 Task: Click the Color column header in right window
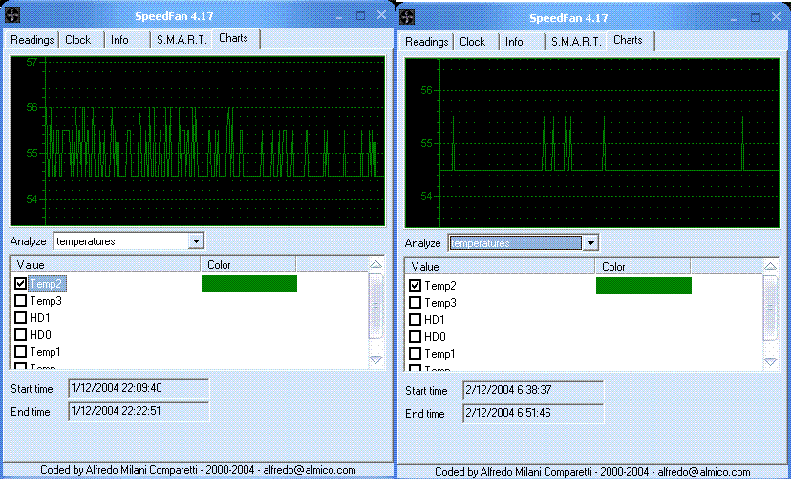coord(643,267)
